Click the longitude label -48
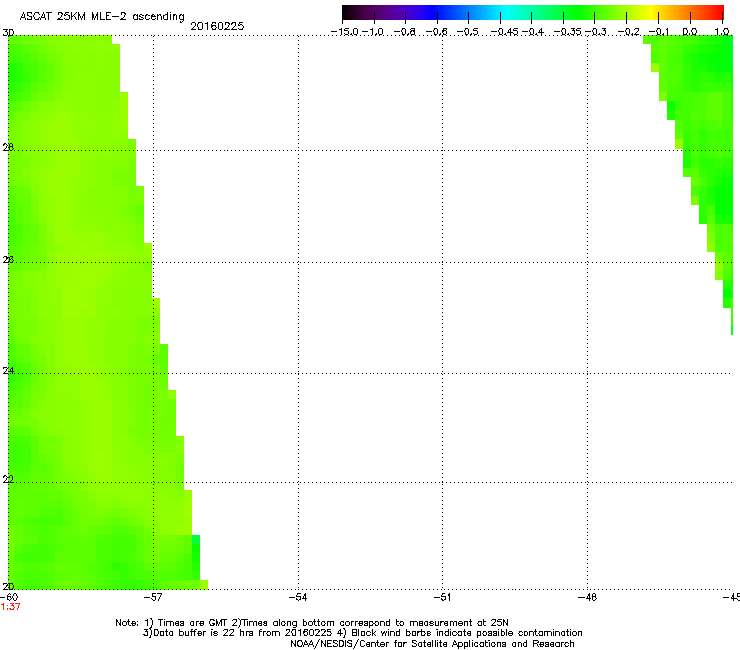 click(x=587, y=597)
